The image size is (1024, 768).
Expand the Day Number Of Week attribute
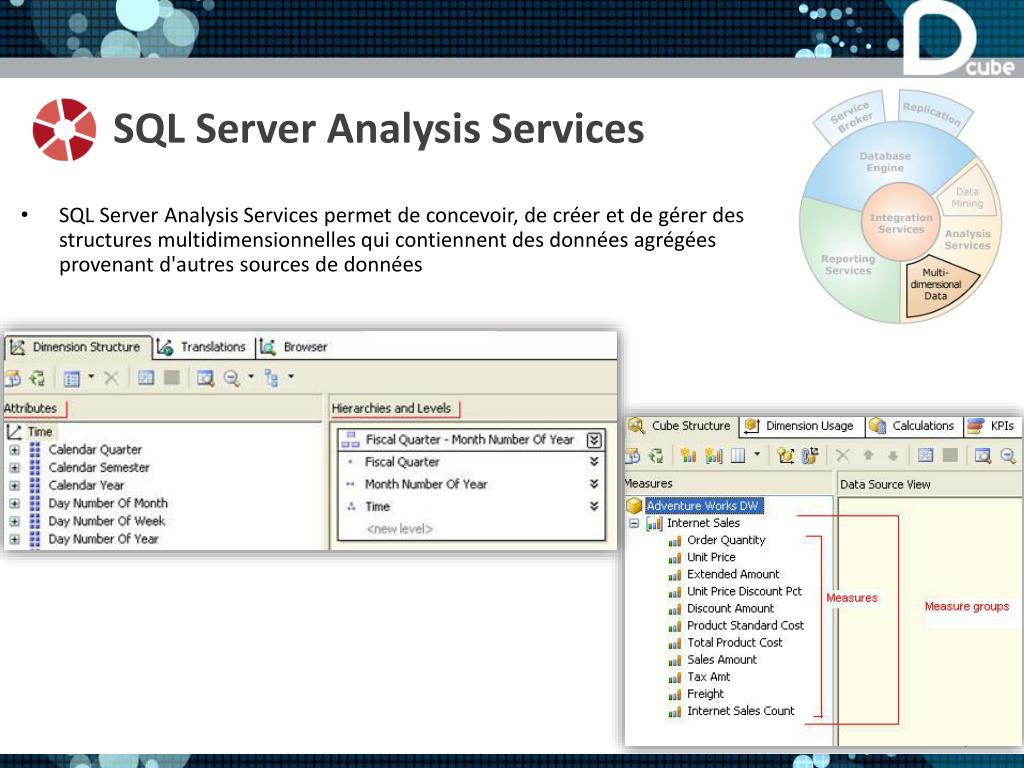click(14, 521)
